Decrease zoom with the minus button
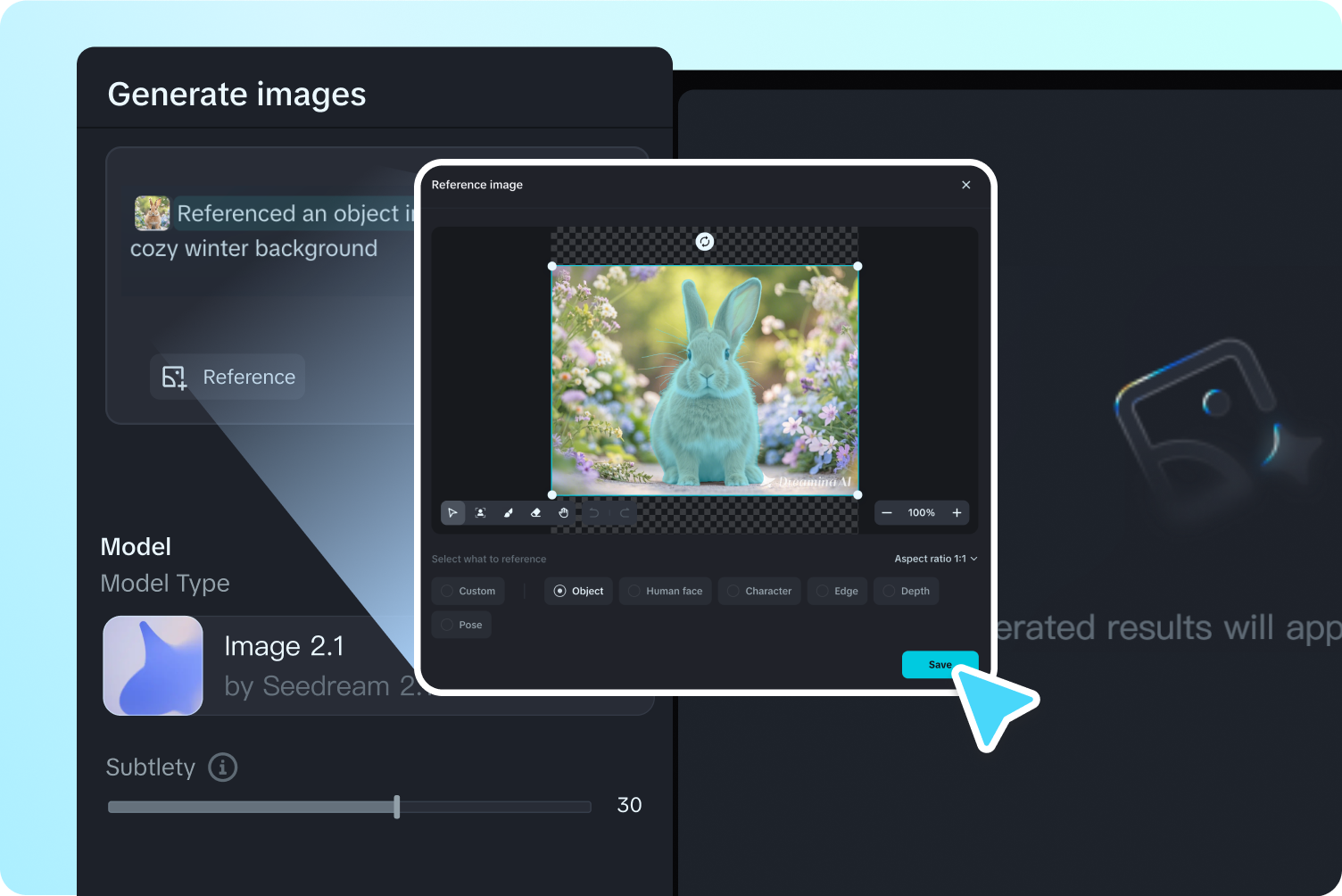Image resolution: width=1342 pixels, height=896 pixels. [887, 512]
